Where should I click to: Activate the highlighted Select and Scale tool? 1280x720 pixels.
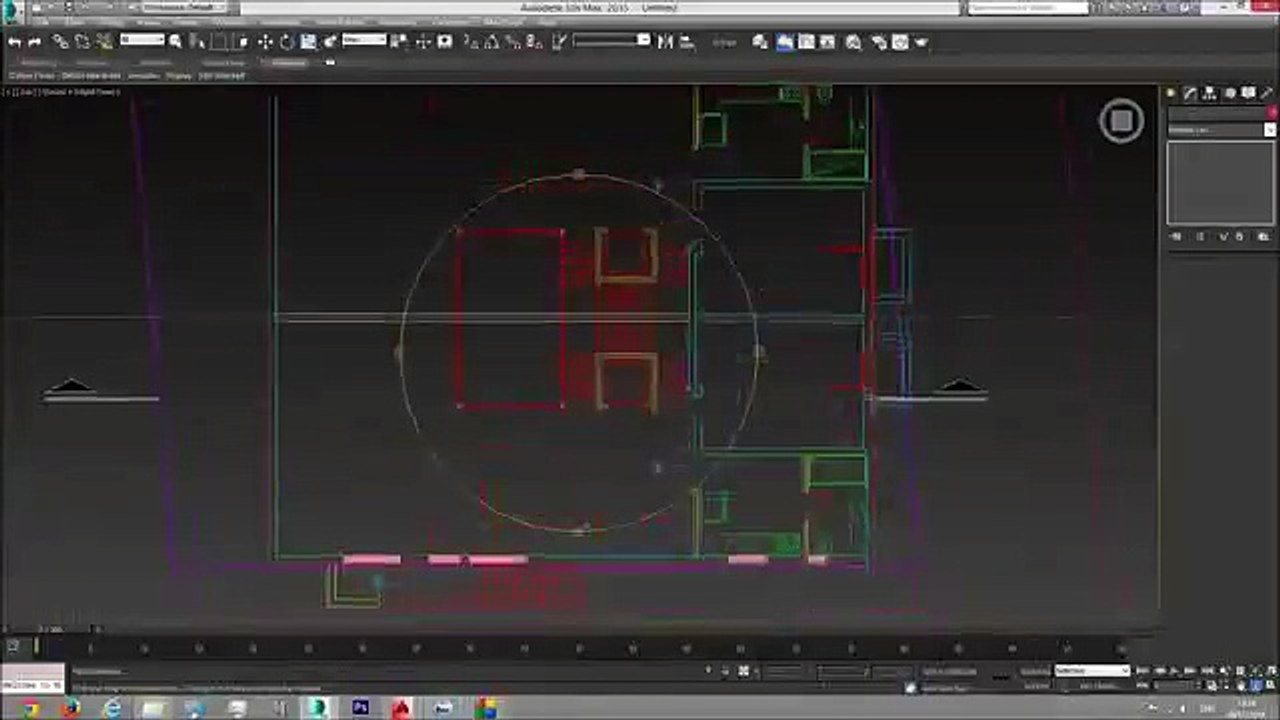[x=309, y=42]
